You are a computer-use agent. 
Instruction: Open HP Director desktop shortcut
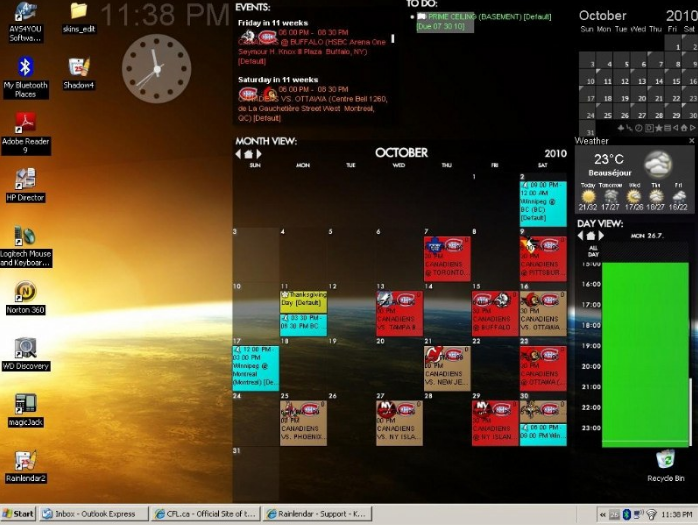click(x=25, y=178)
